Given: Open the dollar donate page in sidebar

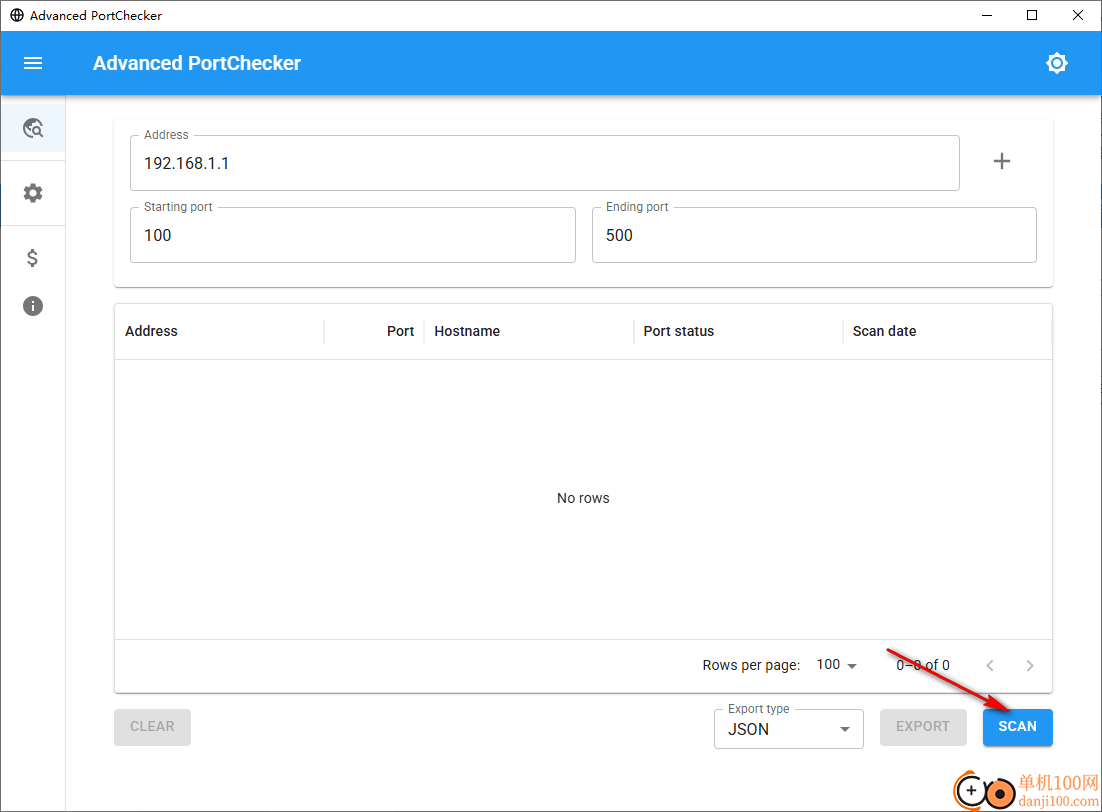Looking at the screenshot, I should [x=32, y=258].
